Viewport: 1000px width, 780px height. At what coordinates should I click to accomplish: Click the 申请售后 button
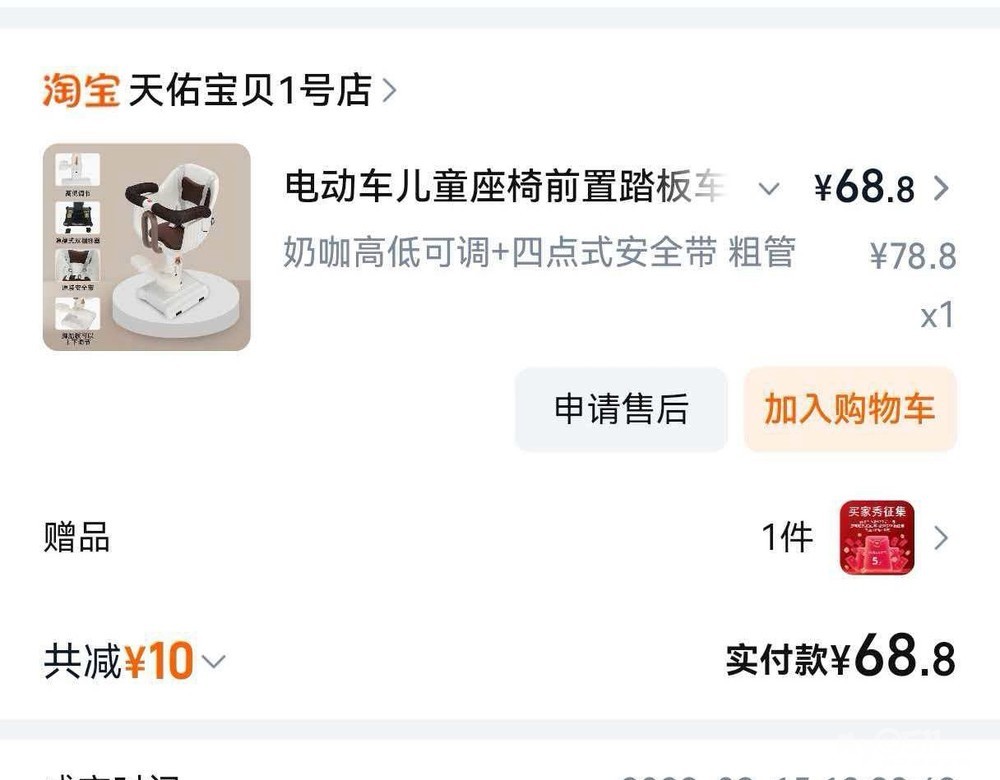tap(621, 409)
